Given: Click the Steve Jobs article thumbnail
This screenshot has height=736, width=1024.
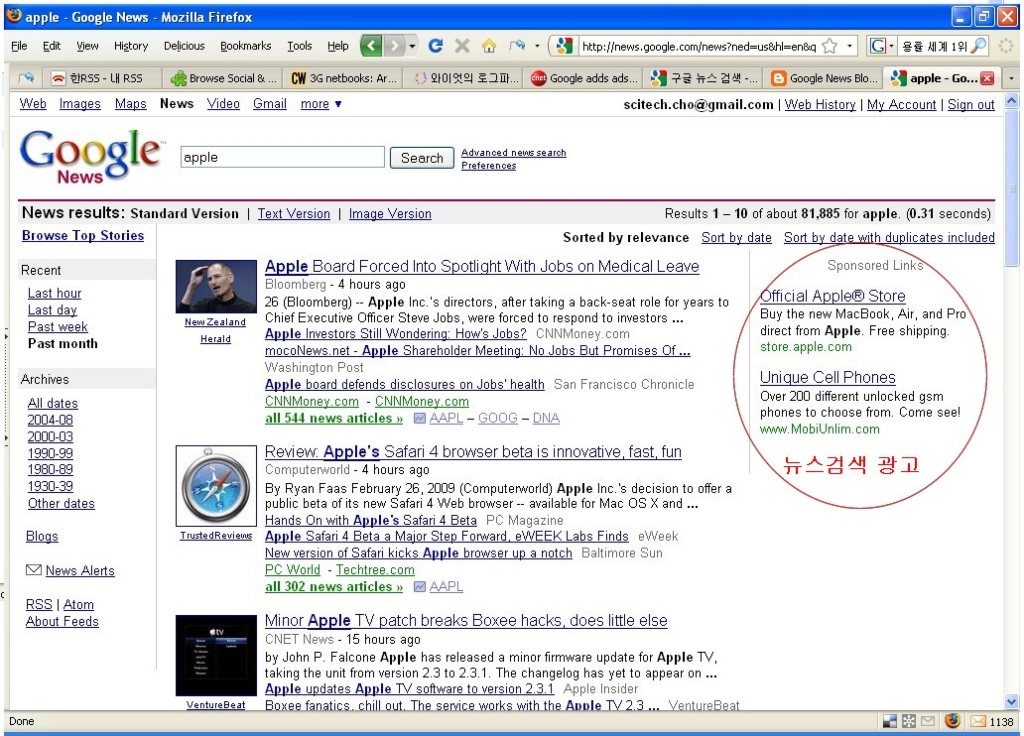Looking at the screenshot, I should (x=216, y=287).
